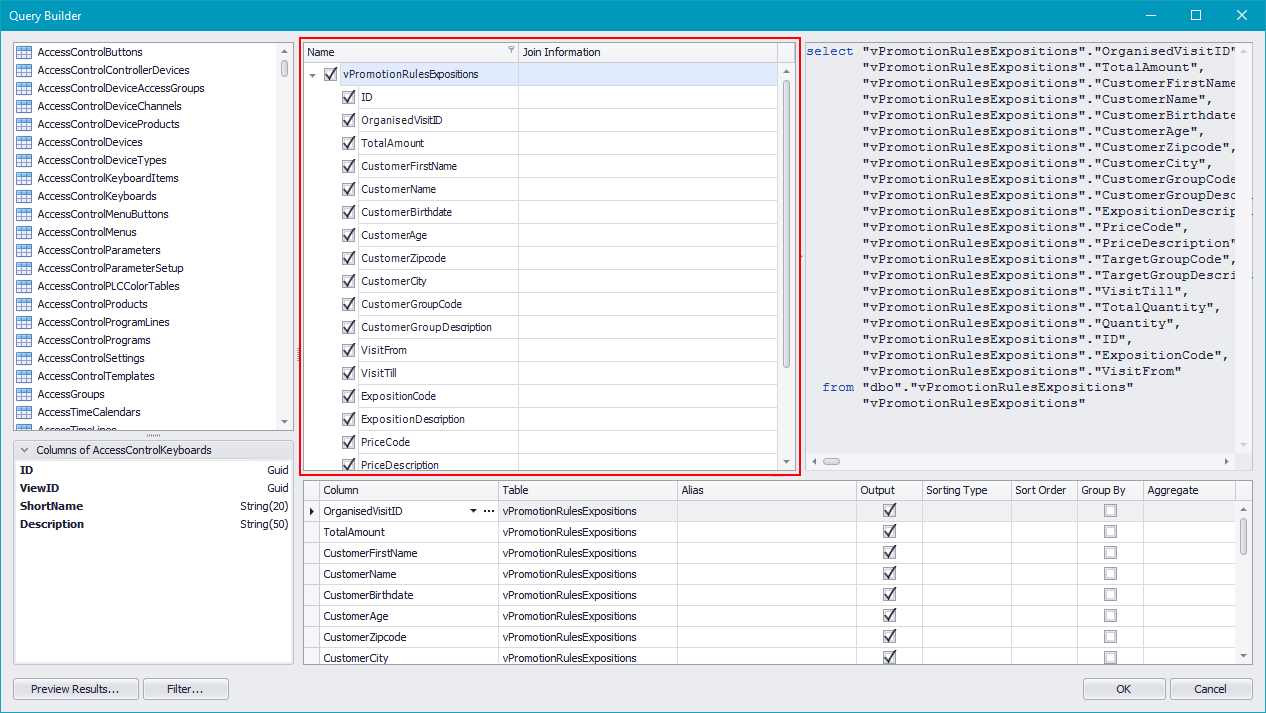Click the AccessControlButtons table icon

[25, 52]
